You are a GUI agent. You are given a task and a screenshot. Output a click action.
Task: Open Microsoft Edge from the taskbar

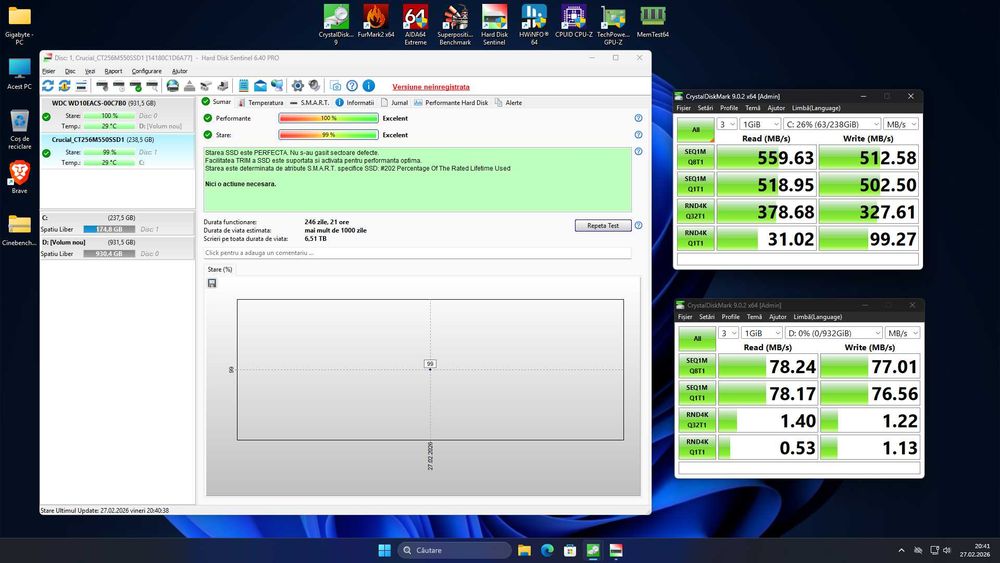[547, 550]
